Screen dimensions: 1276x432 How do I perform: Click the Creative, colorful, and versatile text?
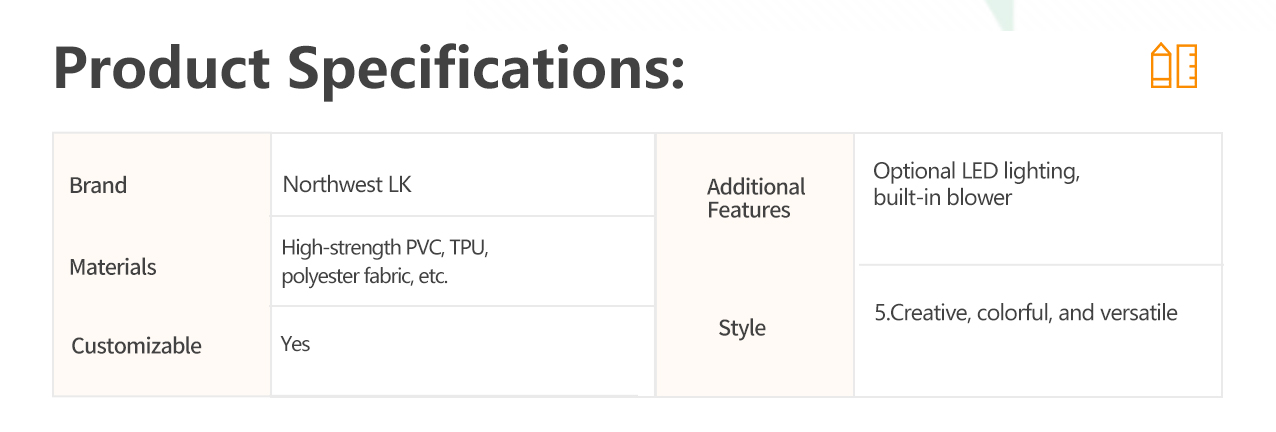1026,313
